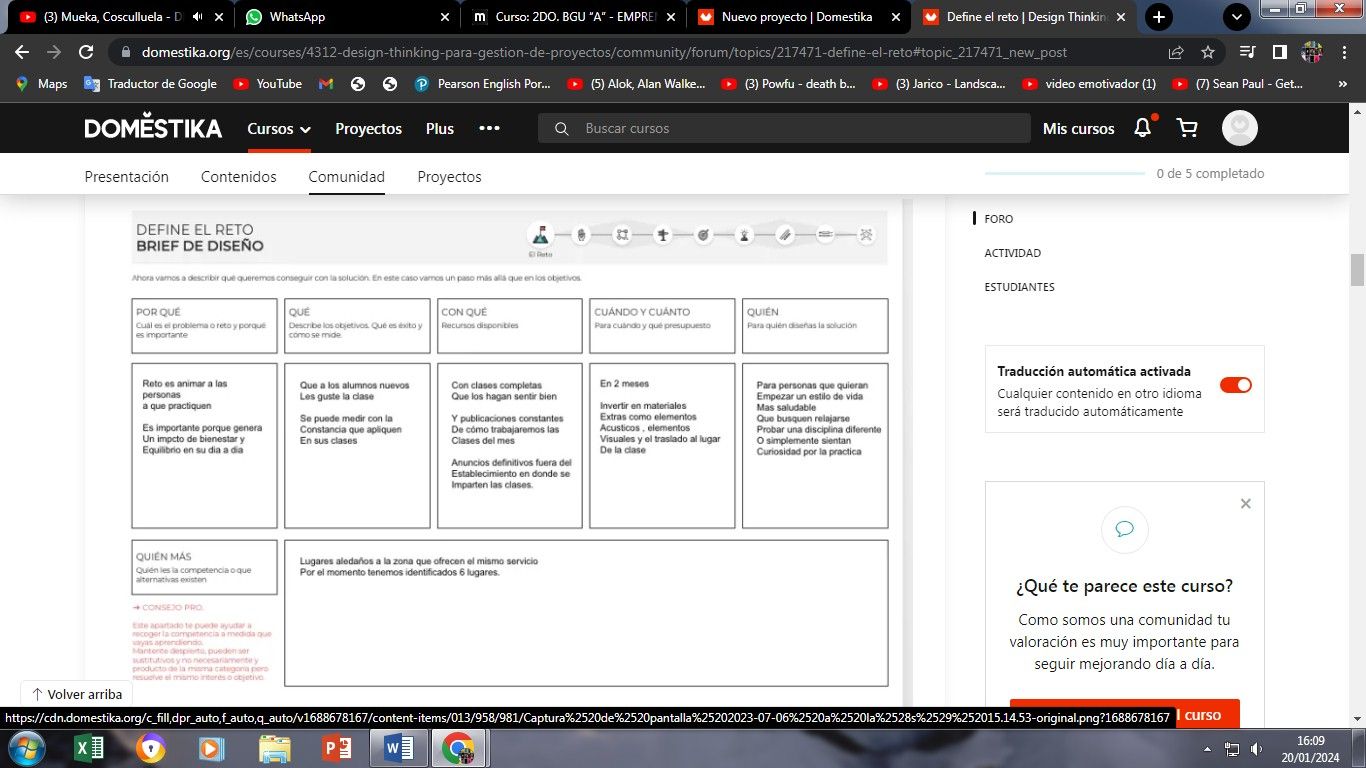
Task: Open the Domestika user avatar menu
Action: pyautogui.click(x=1240, y=128)
